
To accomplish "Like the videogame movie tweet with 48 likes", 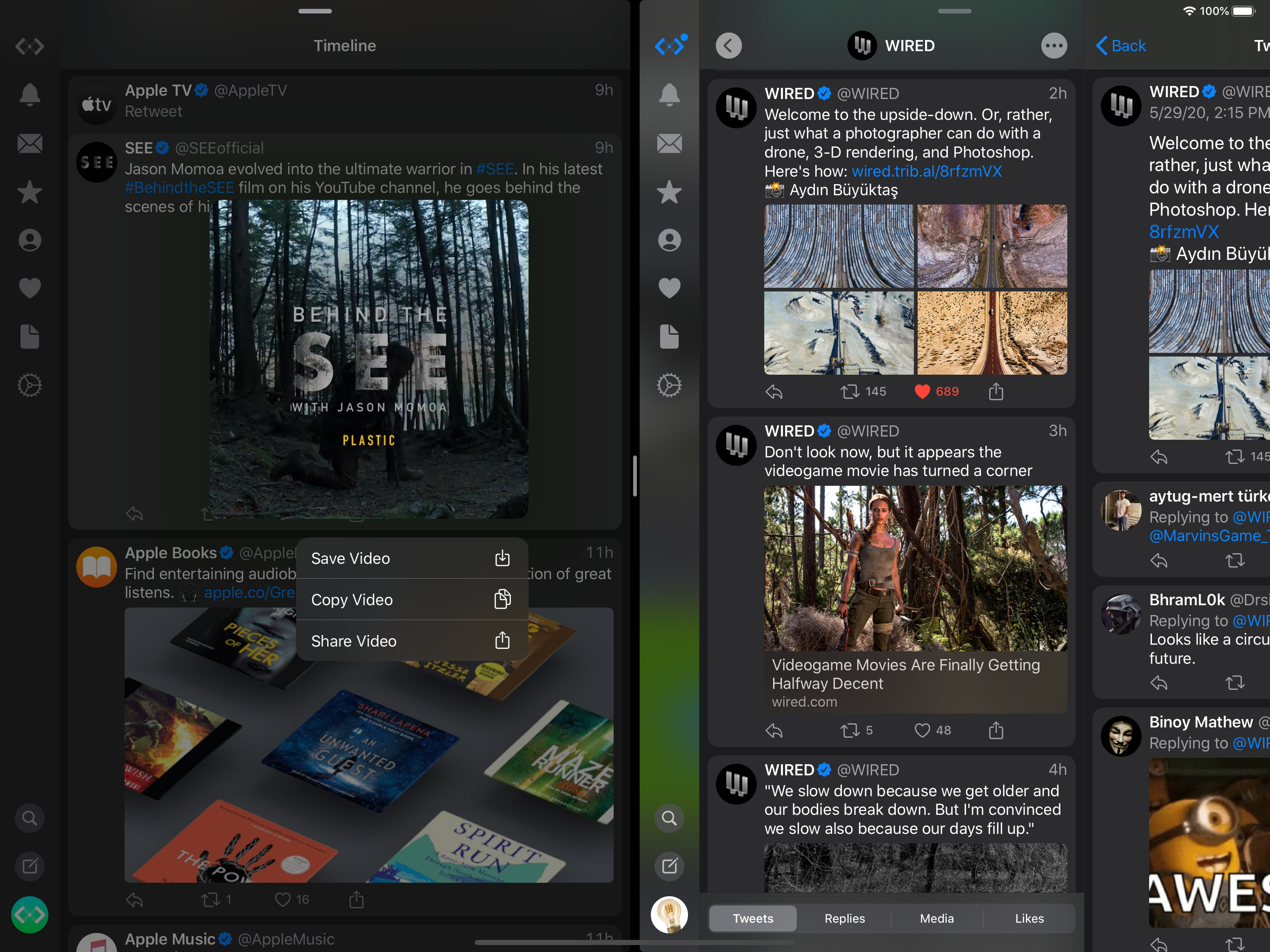I will 922,730.
